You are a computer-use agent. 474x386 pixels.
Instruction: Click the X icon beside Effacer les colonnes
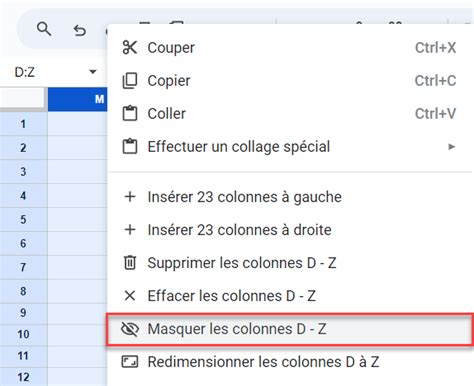pos(130,295)
